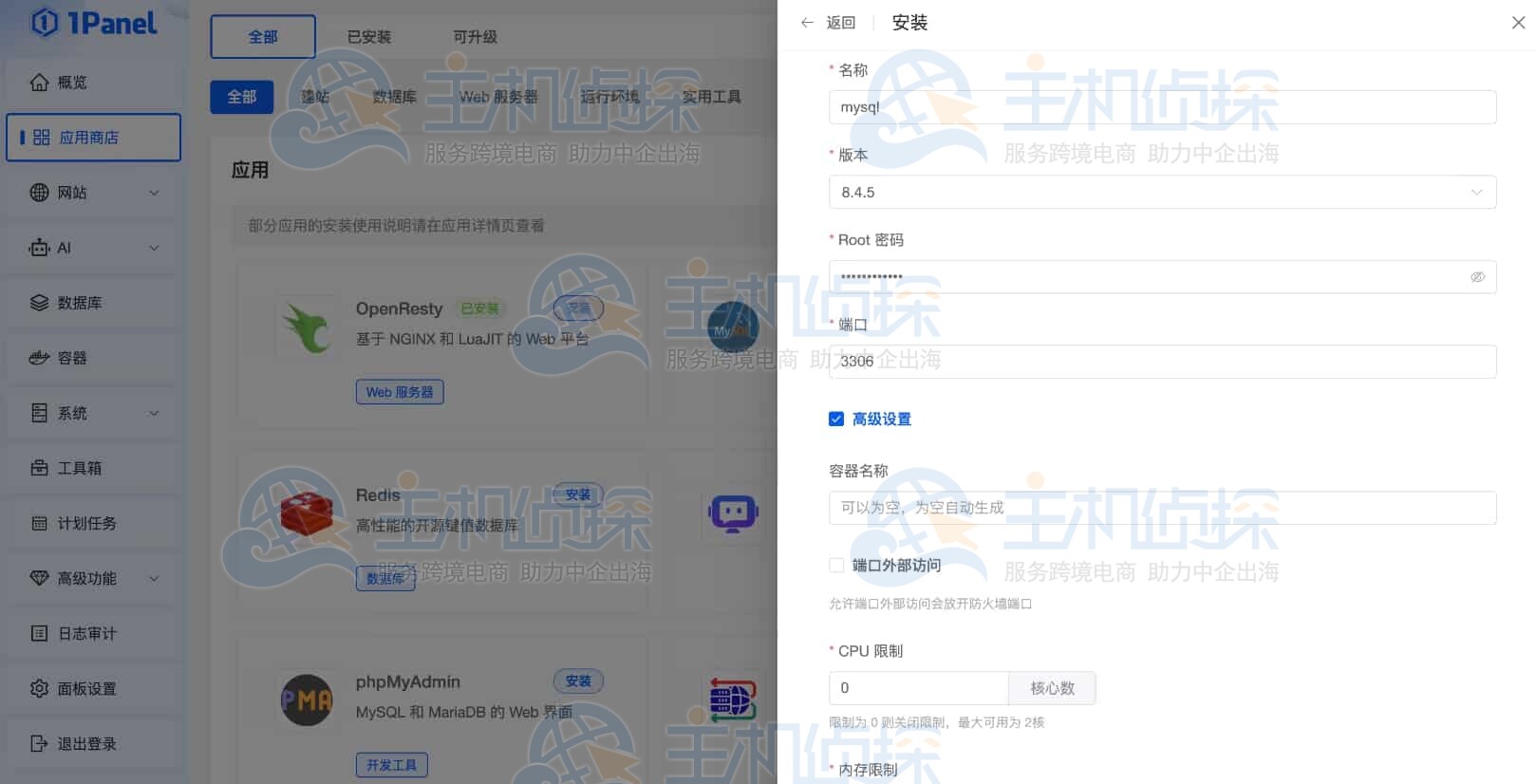Click the 返回 back arrow icon
This screenshot has width=1536, height=784.
[x=807, y=23]
